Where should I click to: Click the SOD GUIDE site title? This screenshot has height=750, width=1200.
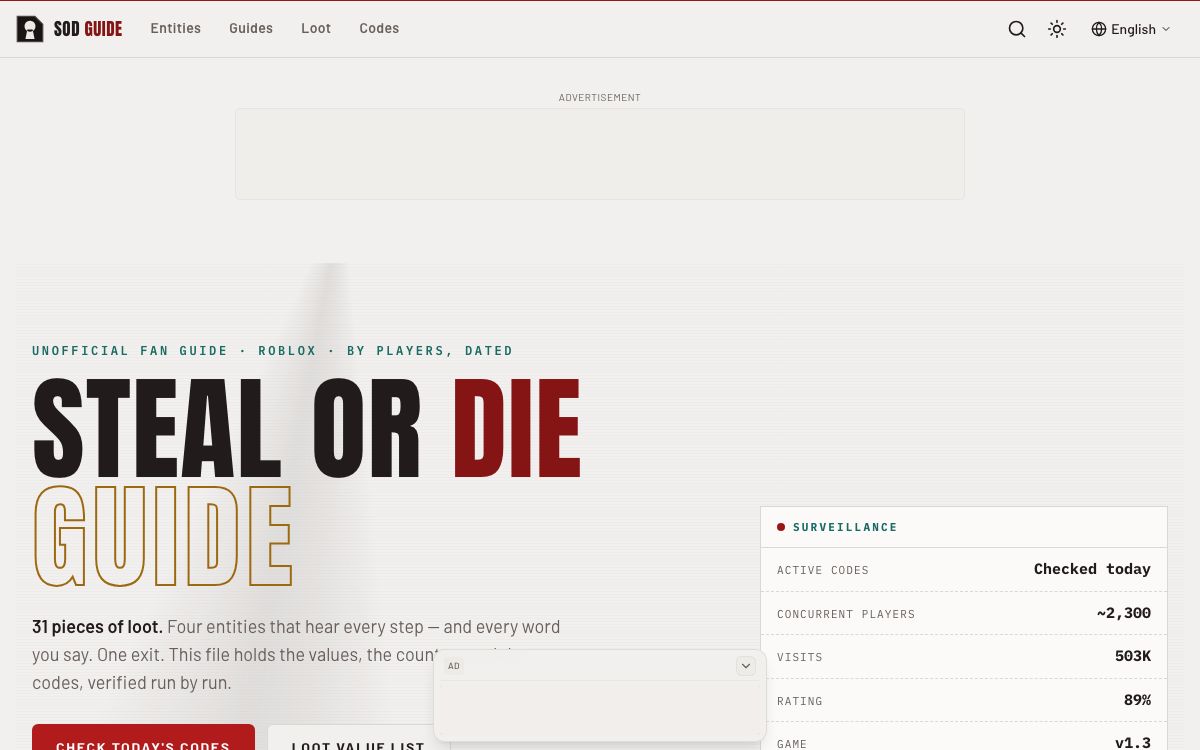(x=88, y=29)
